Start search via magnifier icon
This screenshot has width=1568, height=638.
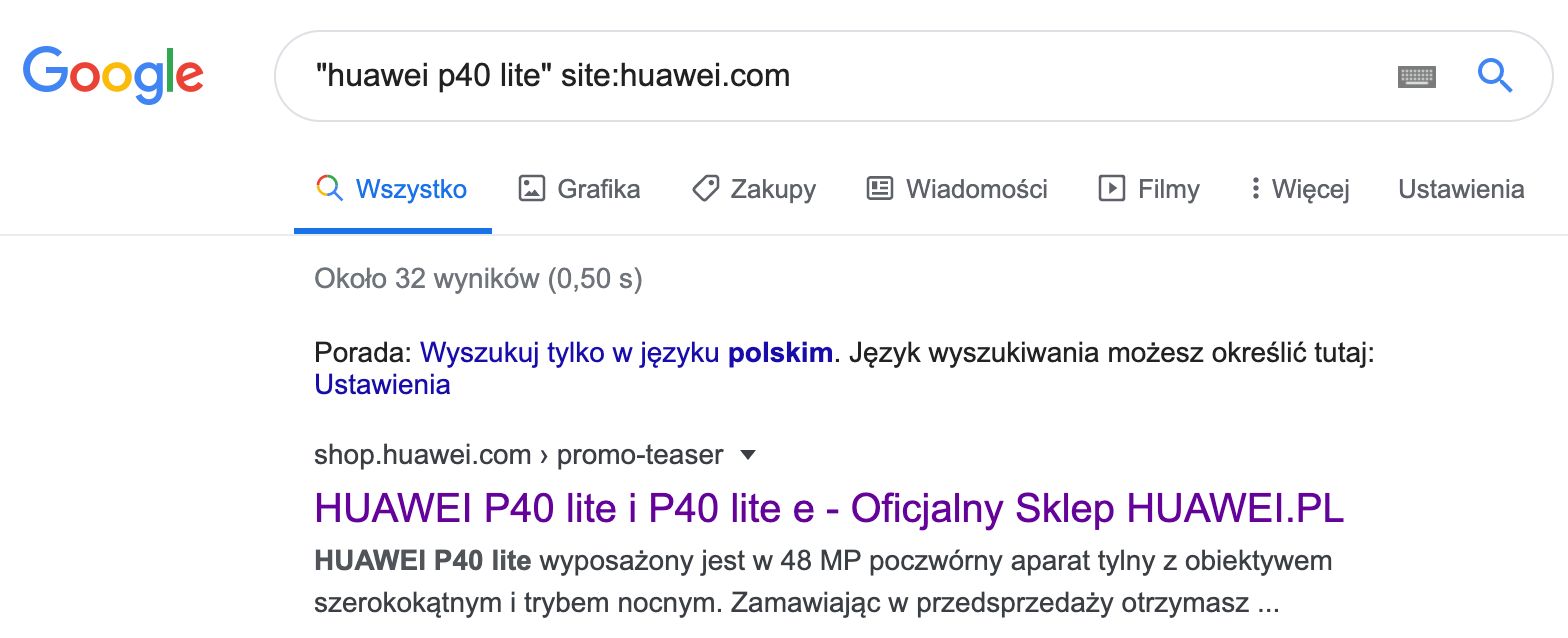pyautogui.click(x=1494, y=76)
